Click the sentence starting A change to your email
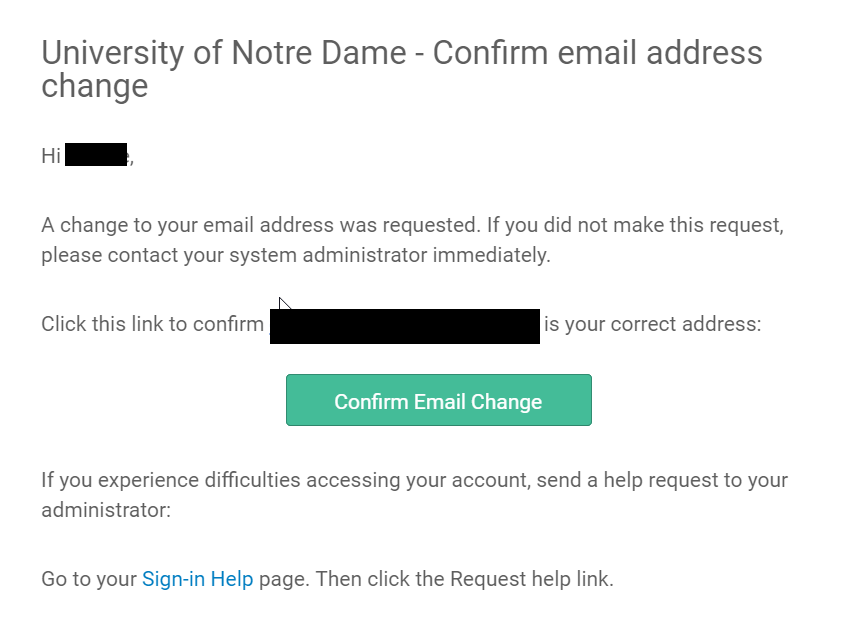 click(x=412, y=225)
